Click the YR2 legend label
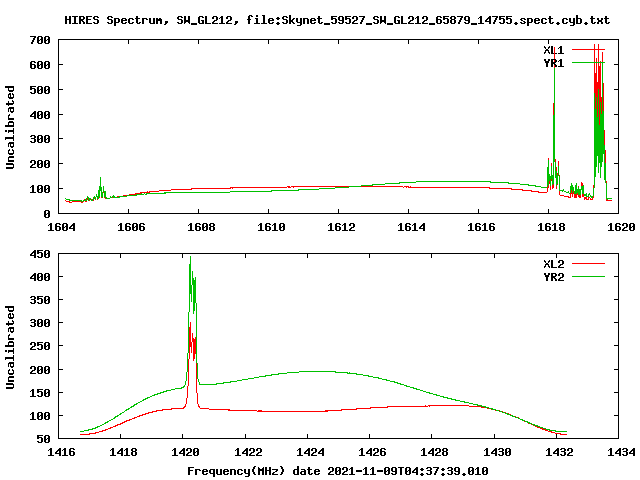The width and height of the screenshot is (640, 480). click(553, 277)
